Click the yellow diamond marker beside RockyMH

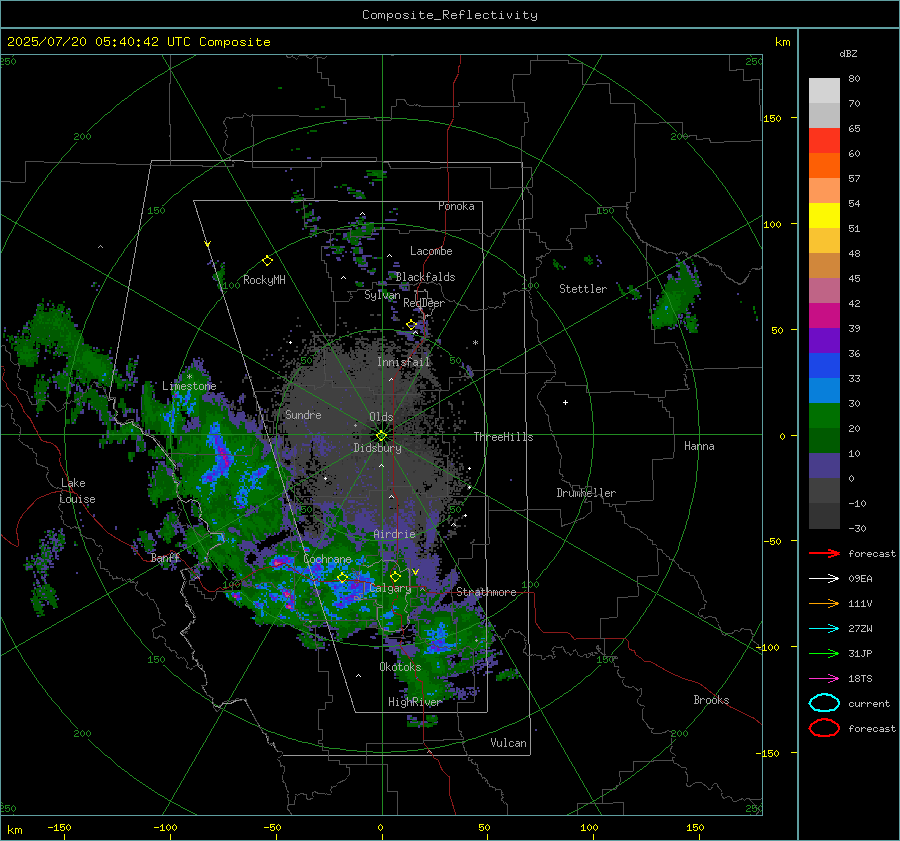267,261
